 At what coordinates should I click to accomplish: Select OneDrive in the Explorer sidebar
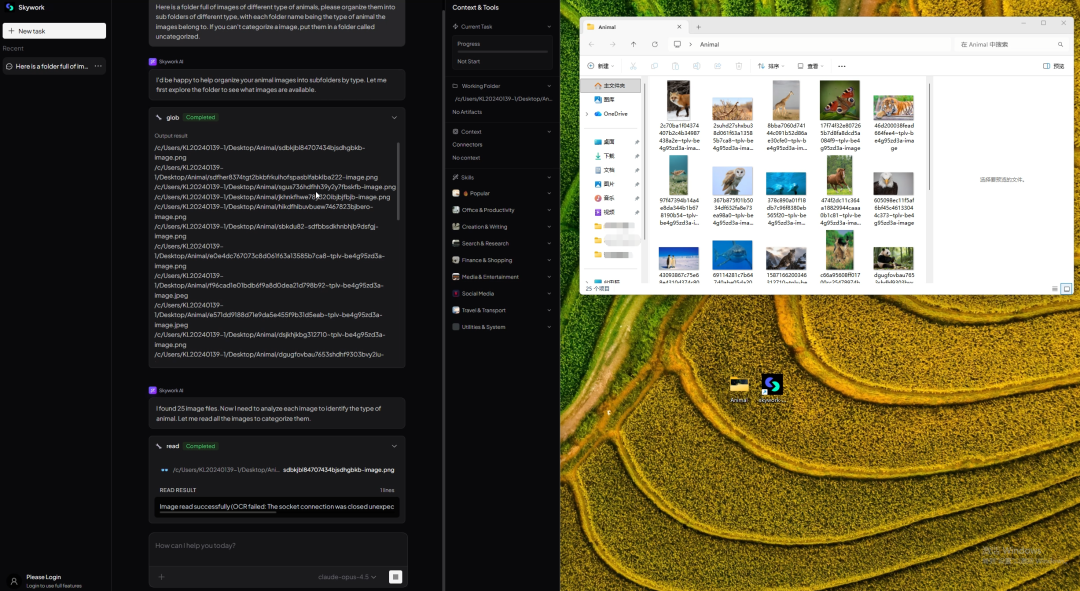point(611,114)
